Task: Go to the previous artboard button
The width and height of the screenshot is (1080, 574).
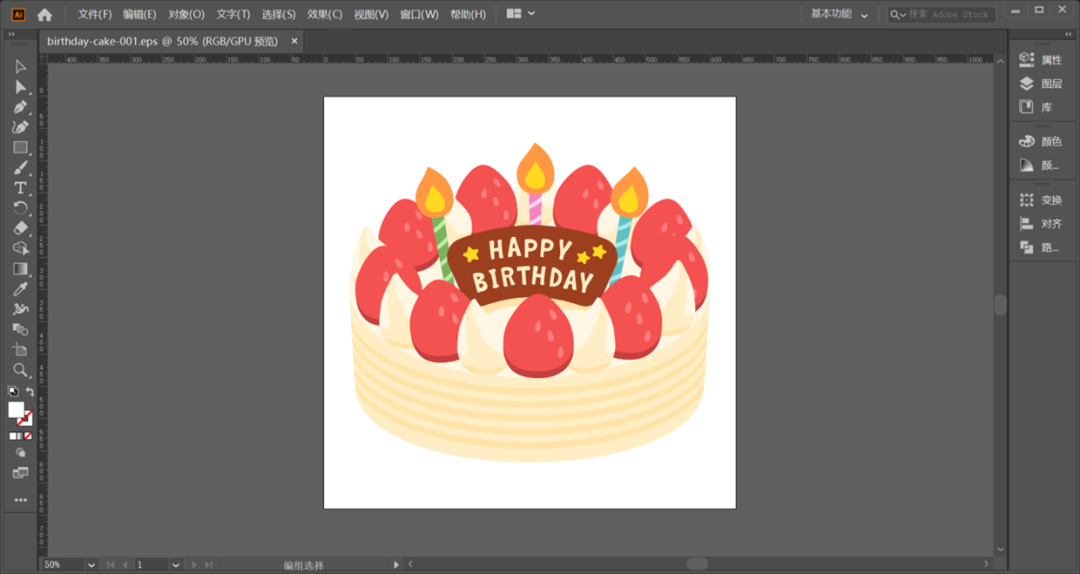Action: coord(125,565)
